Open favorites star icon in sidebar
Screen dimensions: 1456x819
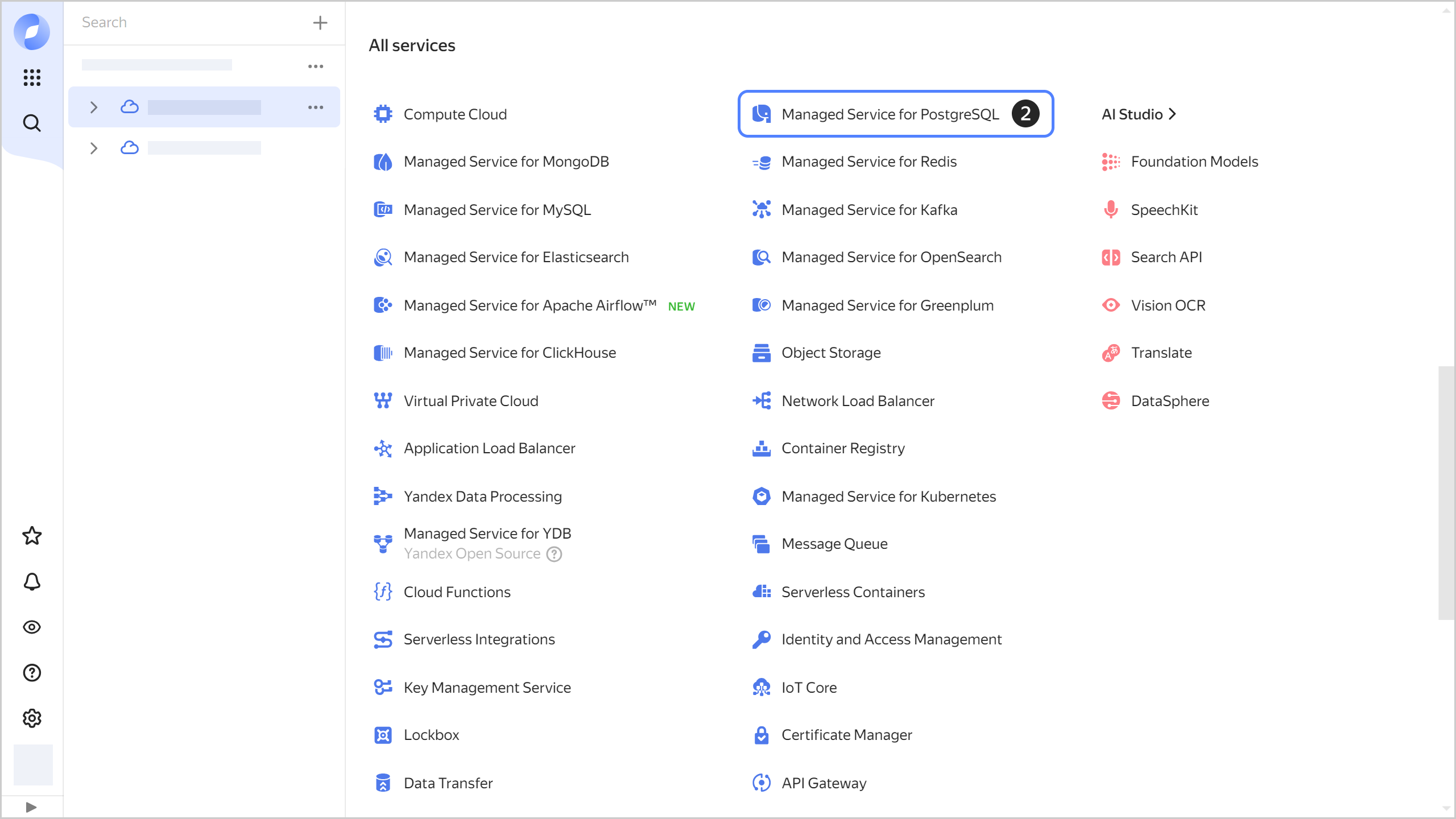pyautogui.click(x=32, y=536)
